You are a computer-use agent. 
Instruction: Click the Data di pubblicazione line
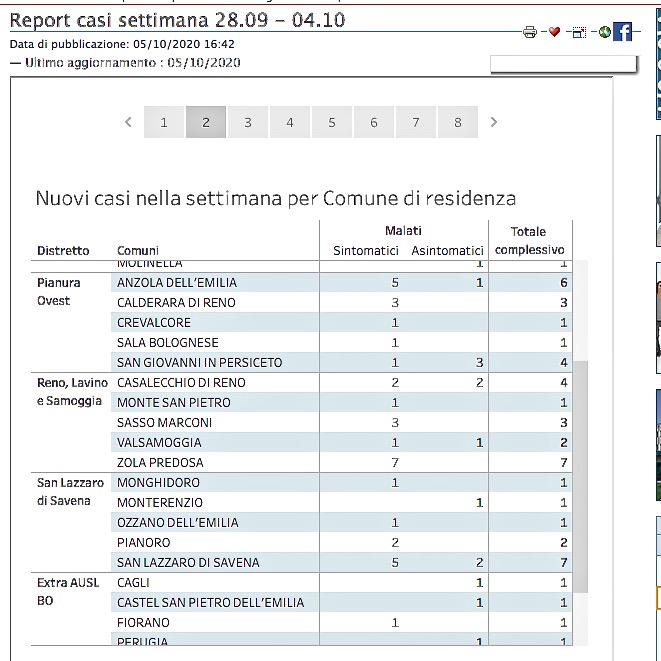[122, 44]
